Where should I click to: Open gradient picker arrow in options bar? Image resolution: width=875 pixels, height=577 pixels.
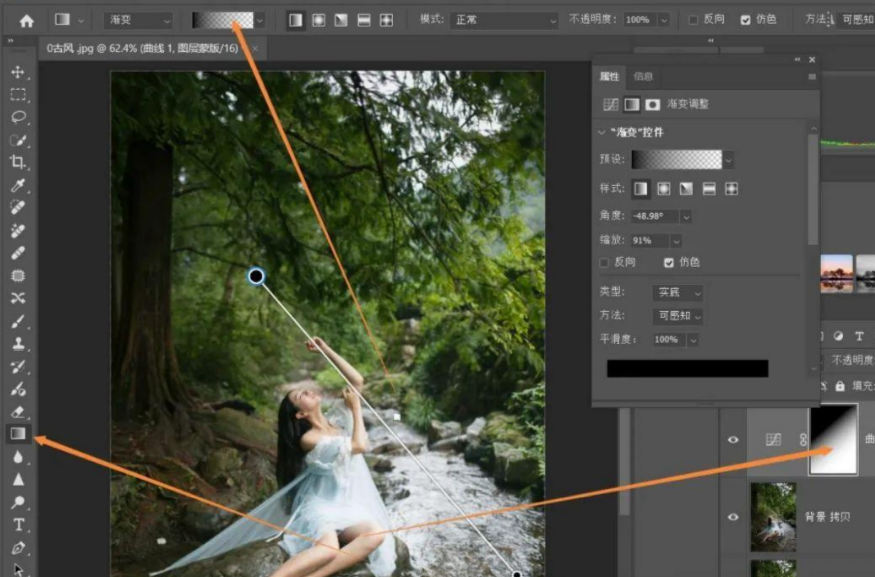[x=259, y=21]
